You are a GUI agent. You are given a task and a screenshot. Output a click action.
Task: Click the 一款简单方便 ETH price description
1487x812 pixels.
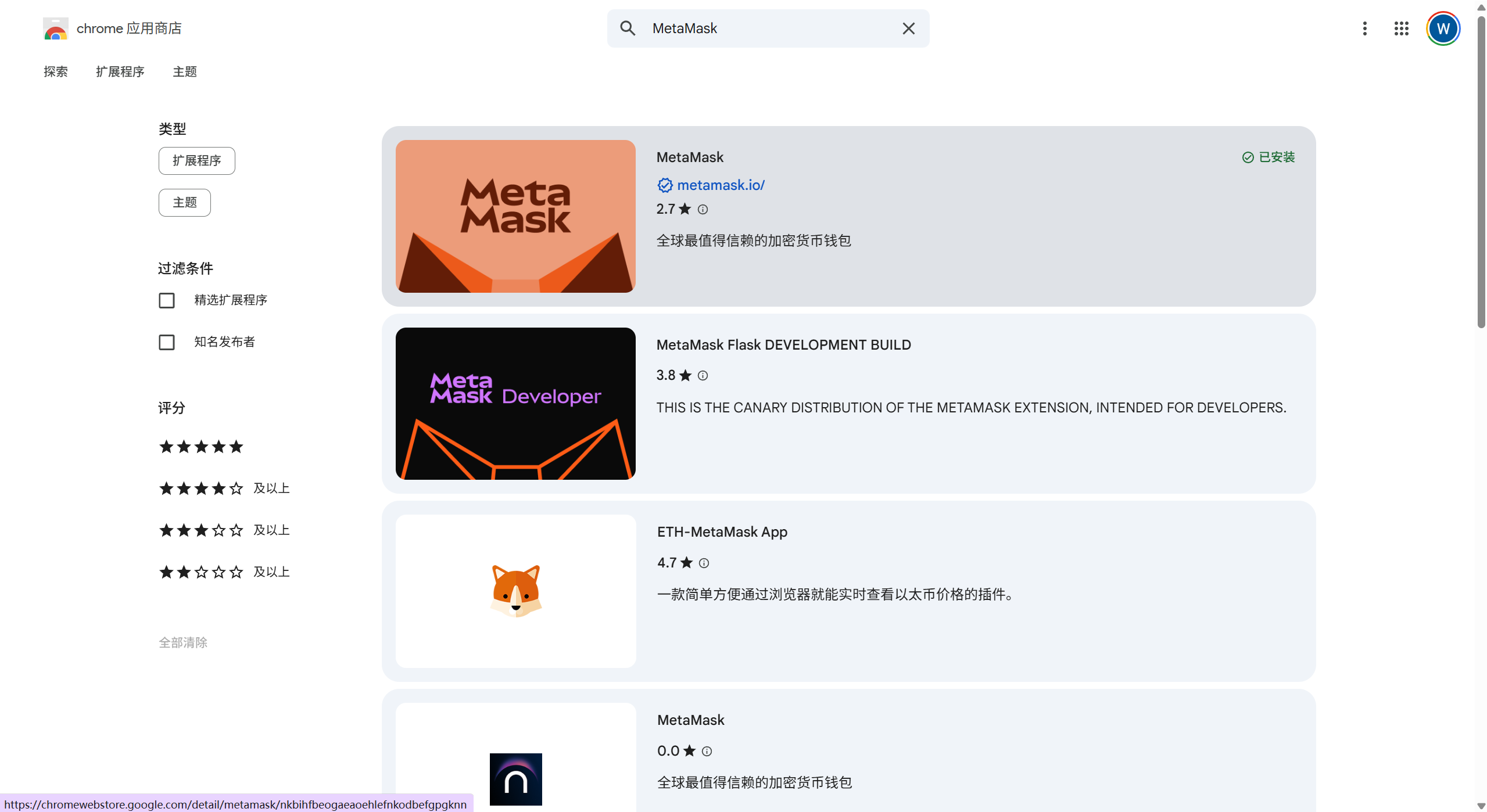point(837,594)
